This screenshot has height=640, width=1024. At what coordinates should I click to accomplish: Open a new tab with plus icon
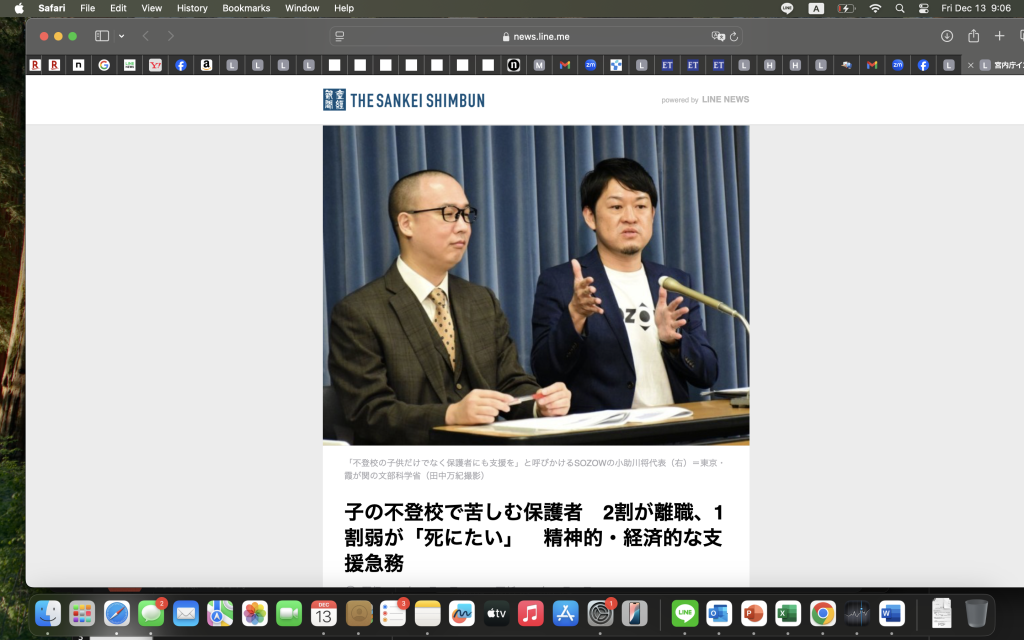tap(999, 36)
